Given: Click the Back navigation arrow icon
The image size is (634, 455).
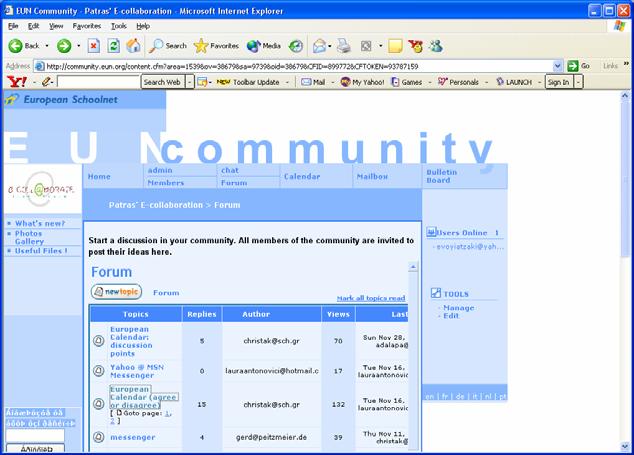Looking at the screenshot, I should tap(15, 46).
